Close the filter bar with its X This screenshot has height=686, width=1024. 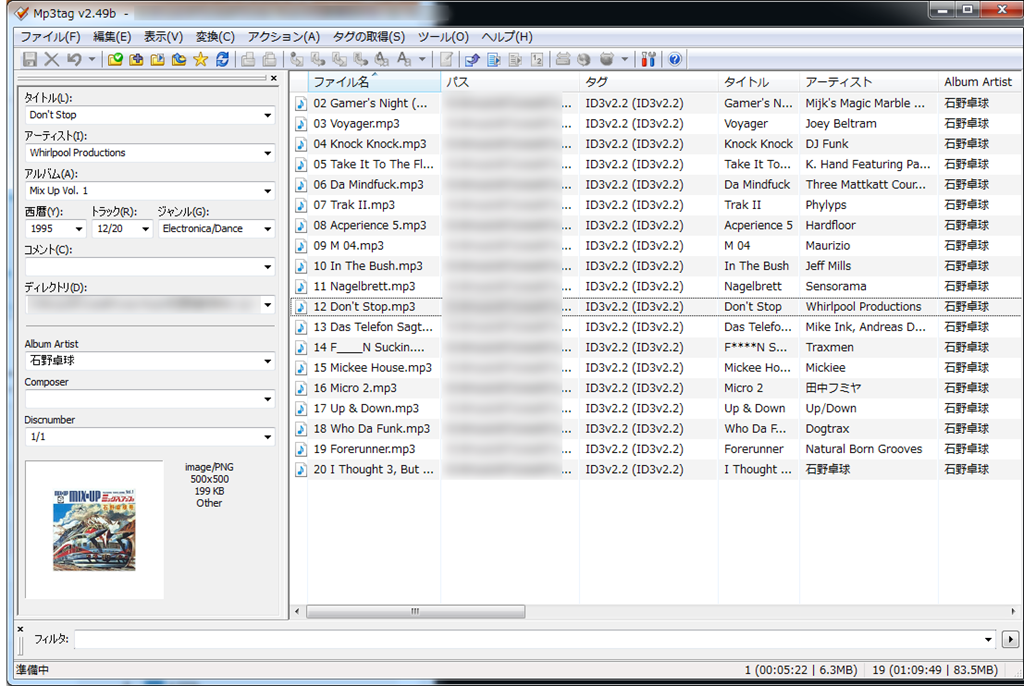coord(20,629)
